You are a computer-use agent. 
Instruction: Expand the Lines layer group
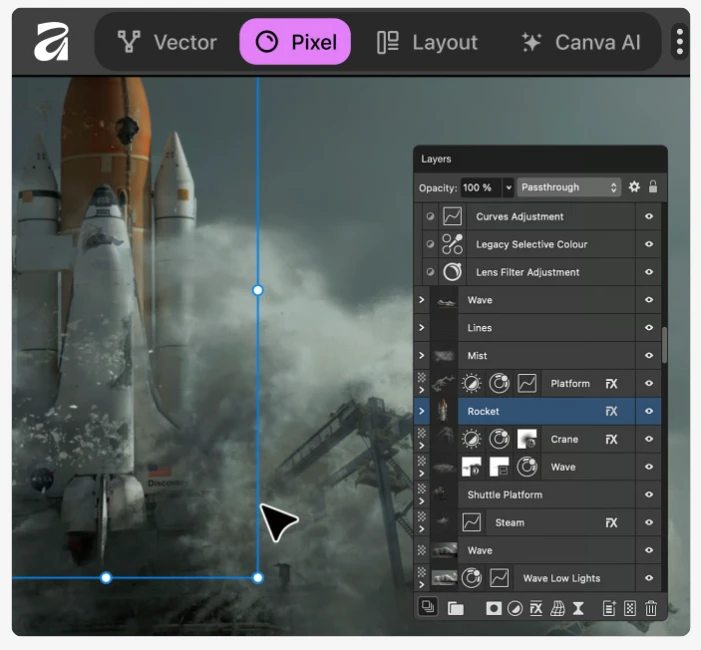click(x=422, y=327)
